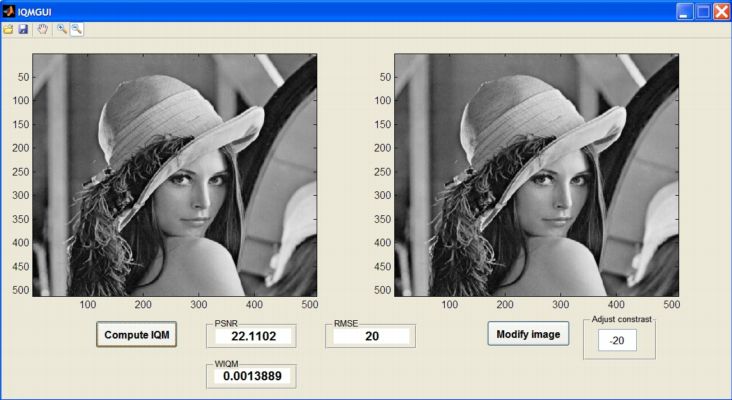732x400 pixels.
Task: Click the y-axis tick 250 of left image
Action: point(21,172)
